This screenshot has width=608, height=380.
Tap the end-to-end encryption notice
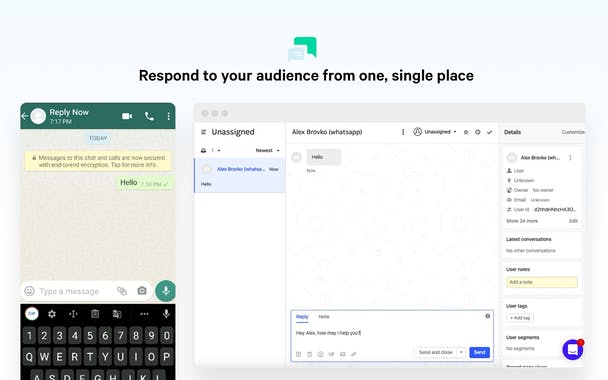click(x=98, y=161)
